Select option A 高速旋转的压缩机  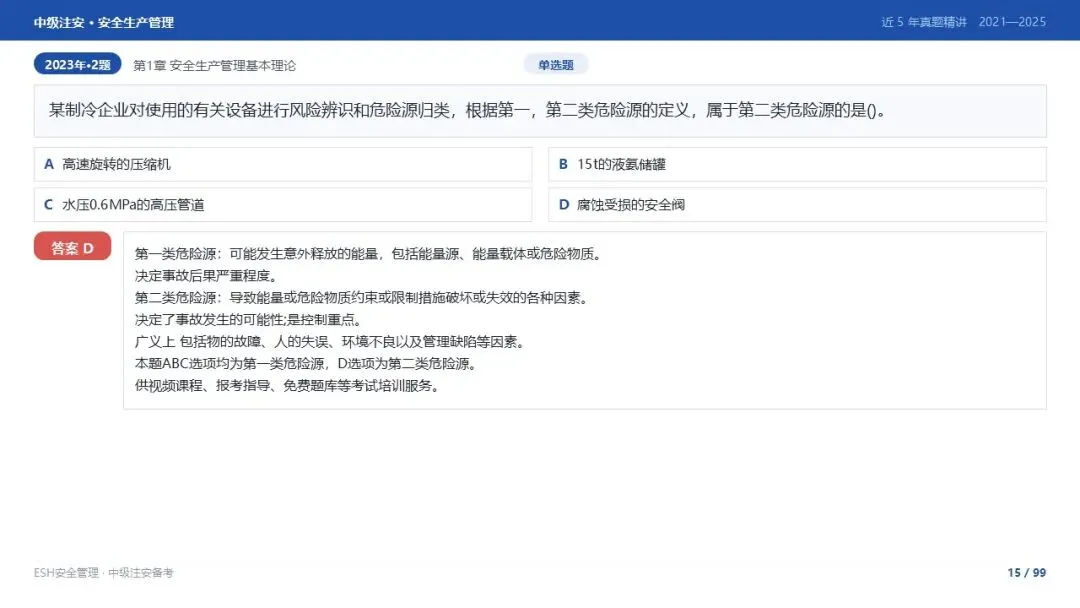click(x=282, y=165)
